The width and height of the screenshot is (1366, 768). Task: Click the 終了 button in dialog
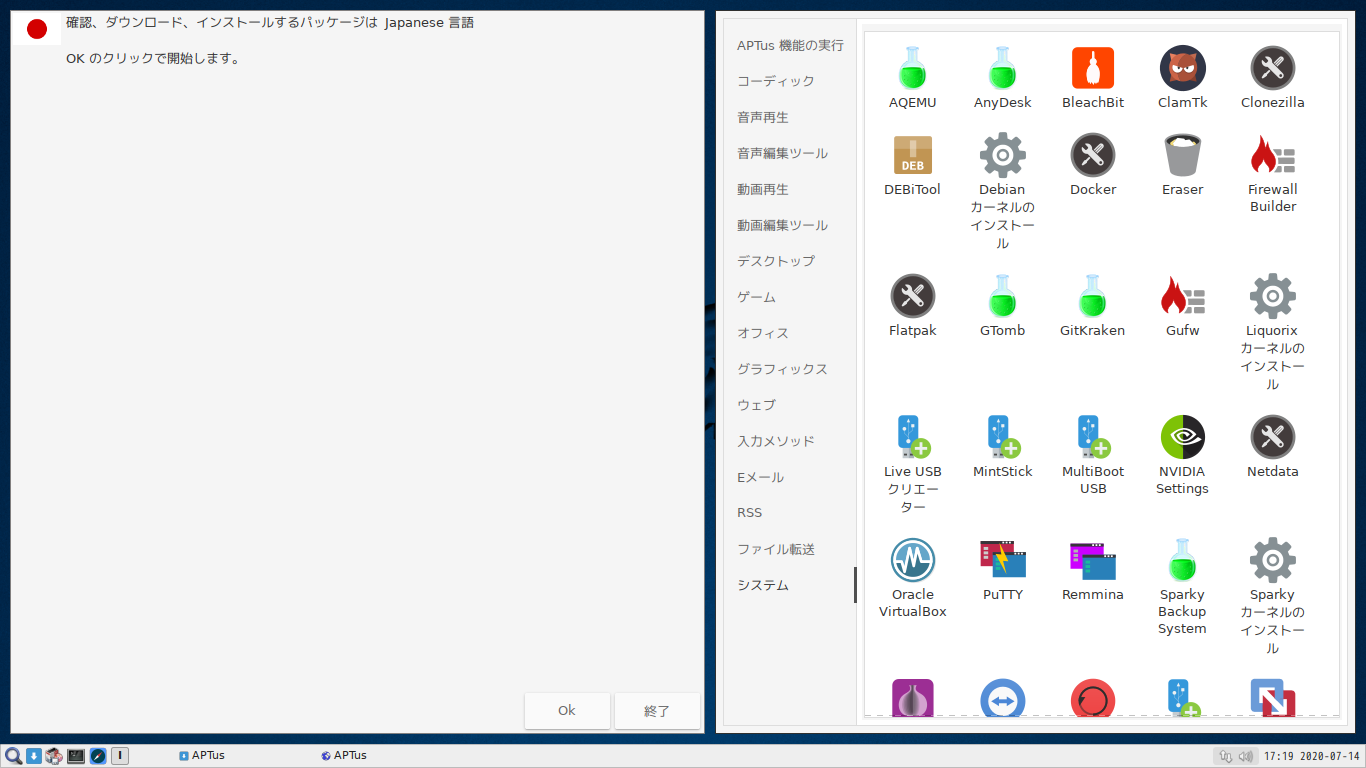coord(657,710)
